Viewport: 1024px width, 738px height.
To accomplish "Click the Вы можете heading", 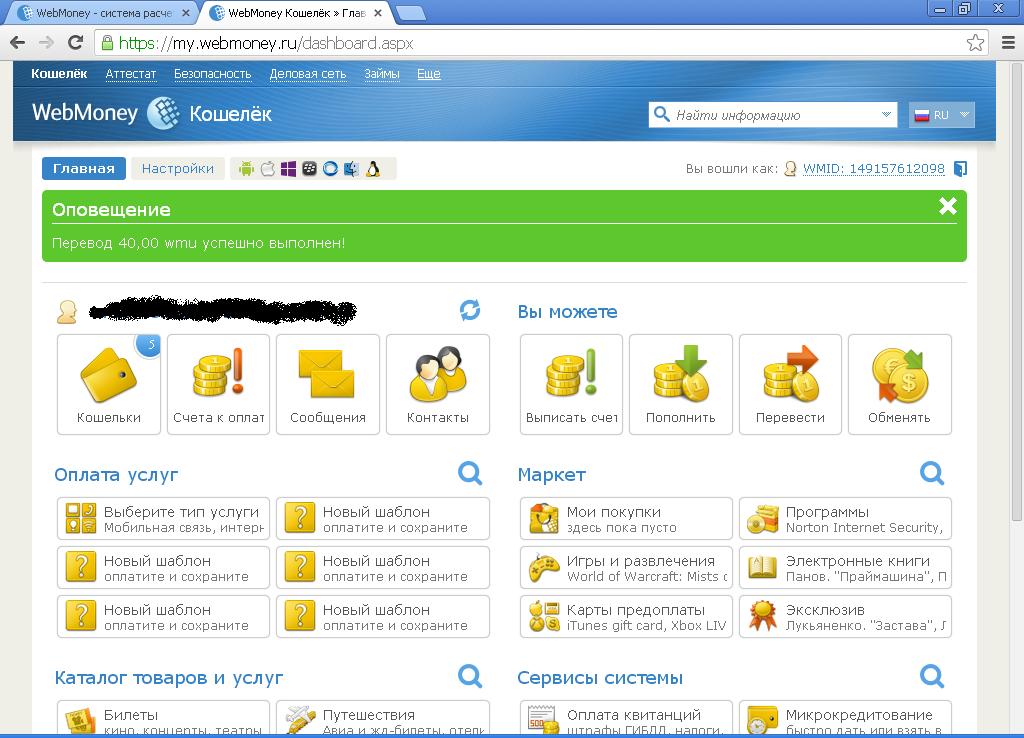I will click(x=567, y=312).
